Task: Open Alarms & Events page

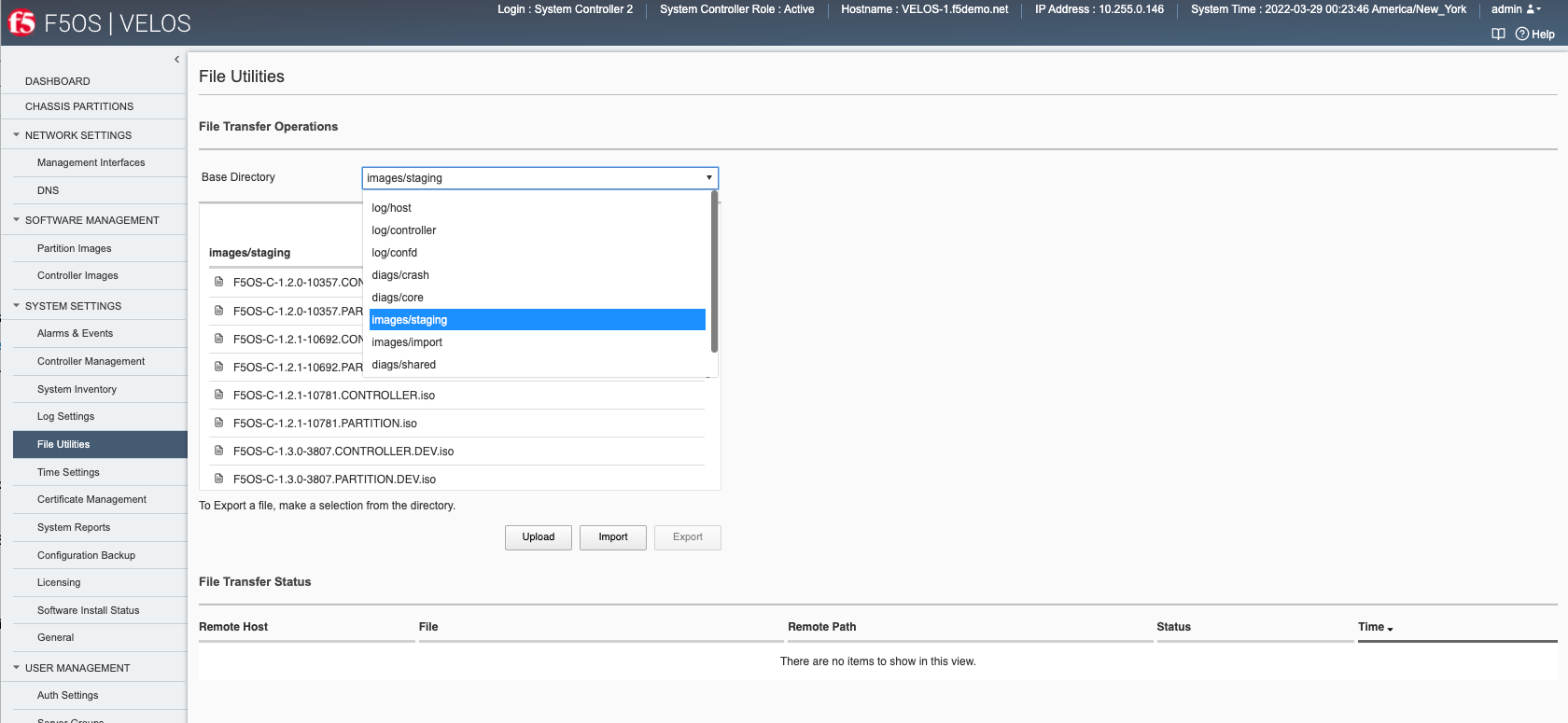Action: point(76,333)
